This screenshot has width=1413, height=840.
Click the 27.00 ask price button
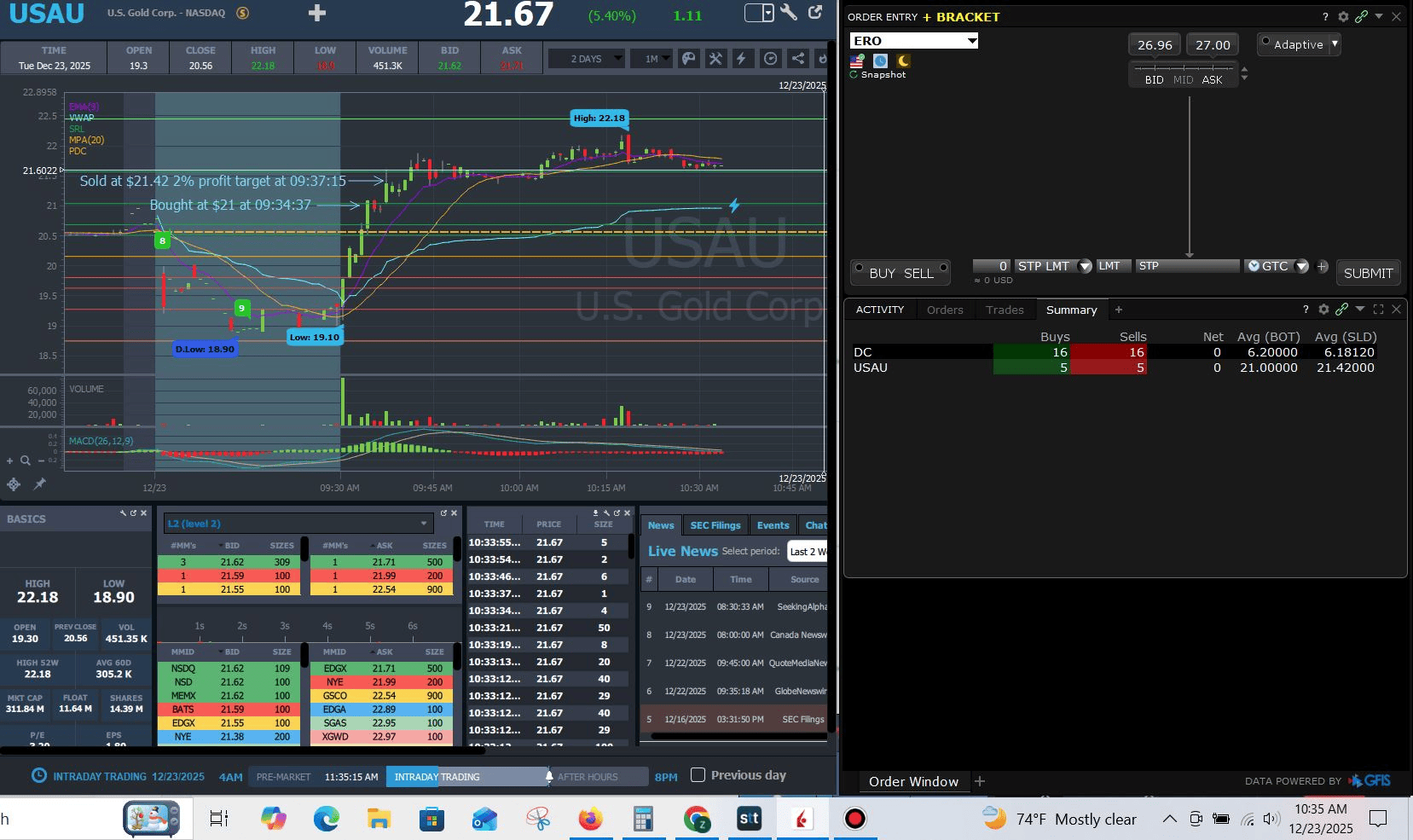tap(1212, 45)
